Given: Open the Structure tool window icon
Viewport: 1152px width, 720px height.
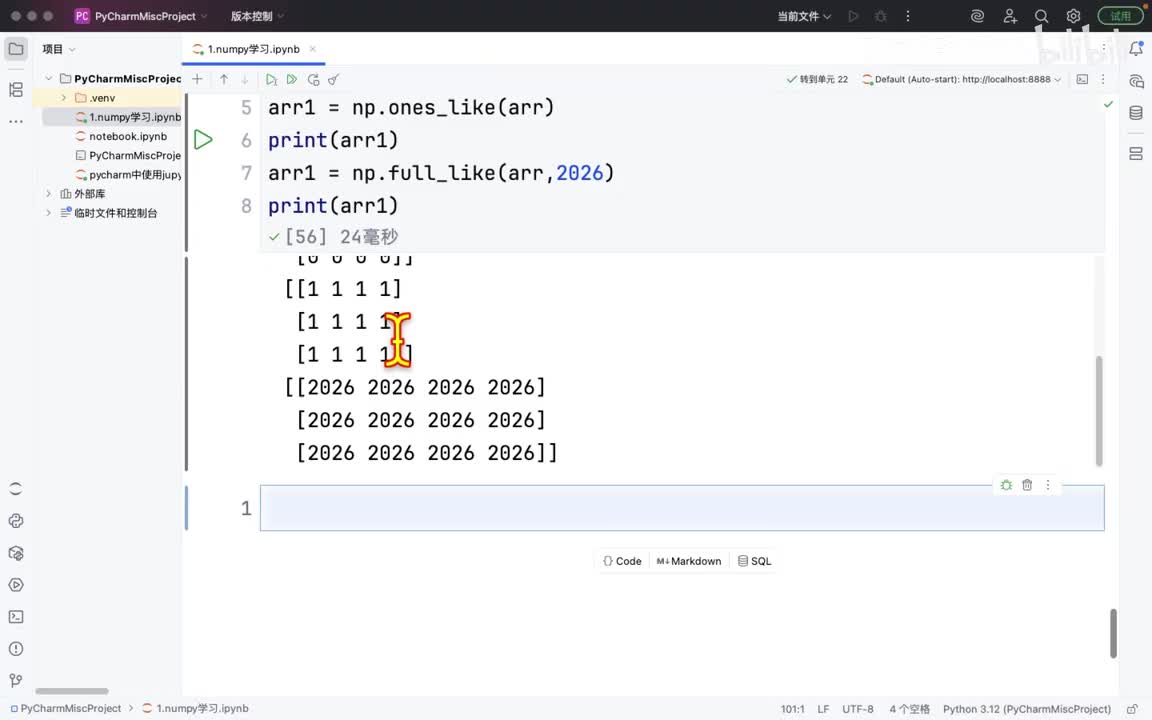Looking at the screenshot, I should (x=16, y=90).
